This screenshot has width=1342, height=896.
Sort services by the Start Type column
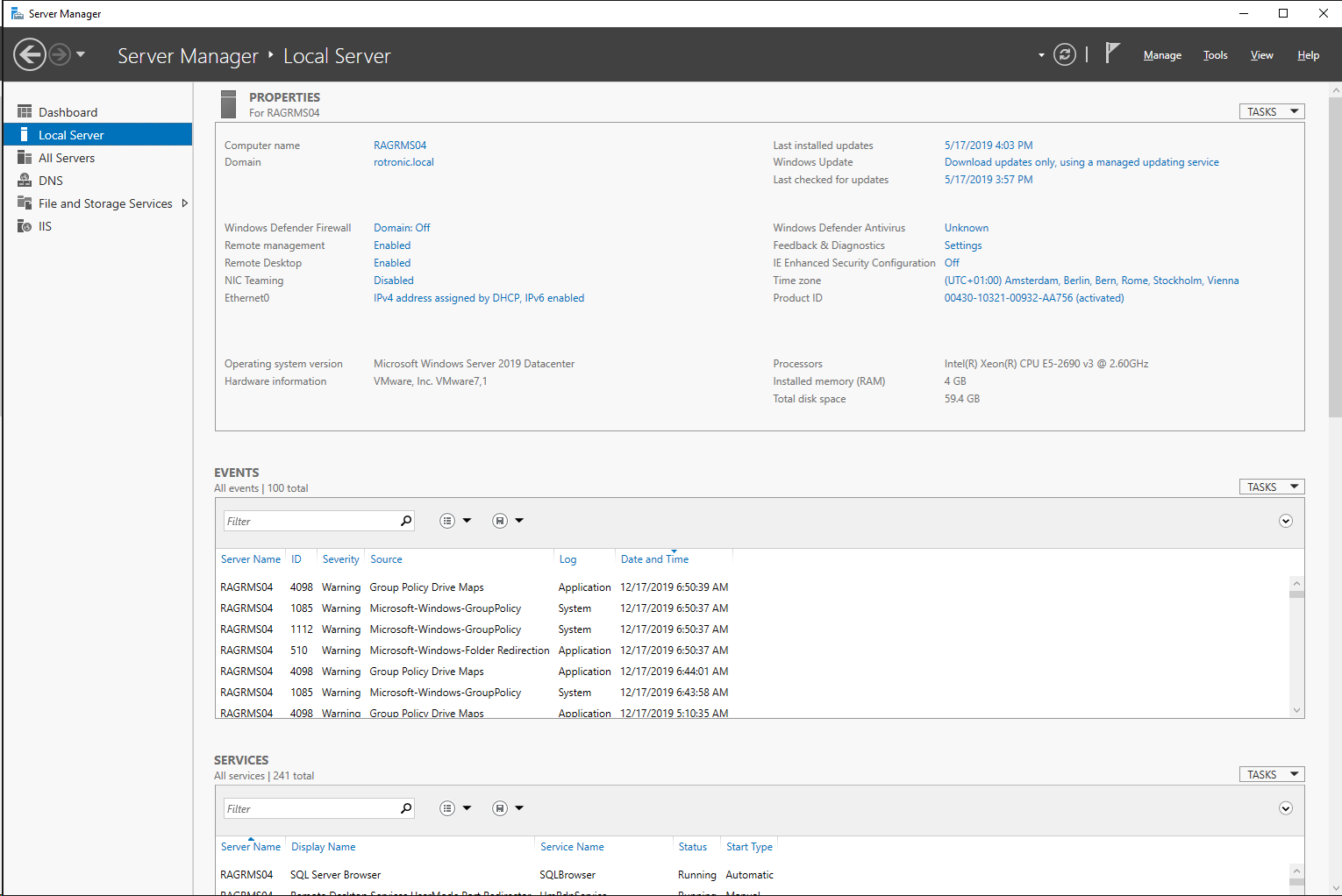click(x=749, y=847)
